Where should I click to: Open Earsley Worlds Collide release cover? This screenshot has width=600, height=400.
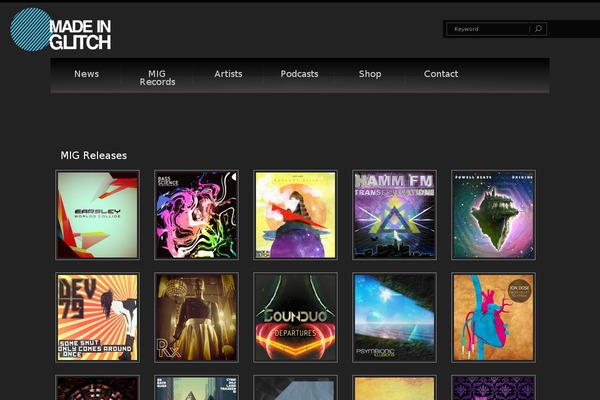click(x=98, y=215)
